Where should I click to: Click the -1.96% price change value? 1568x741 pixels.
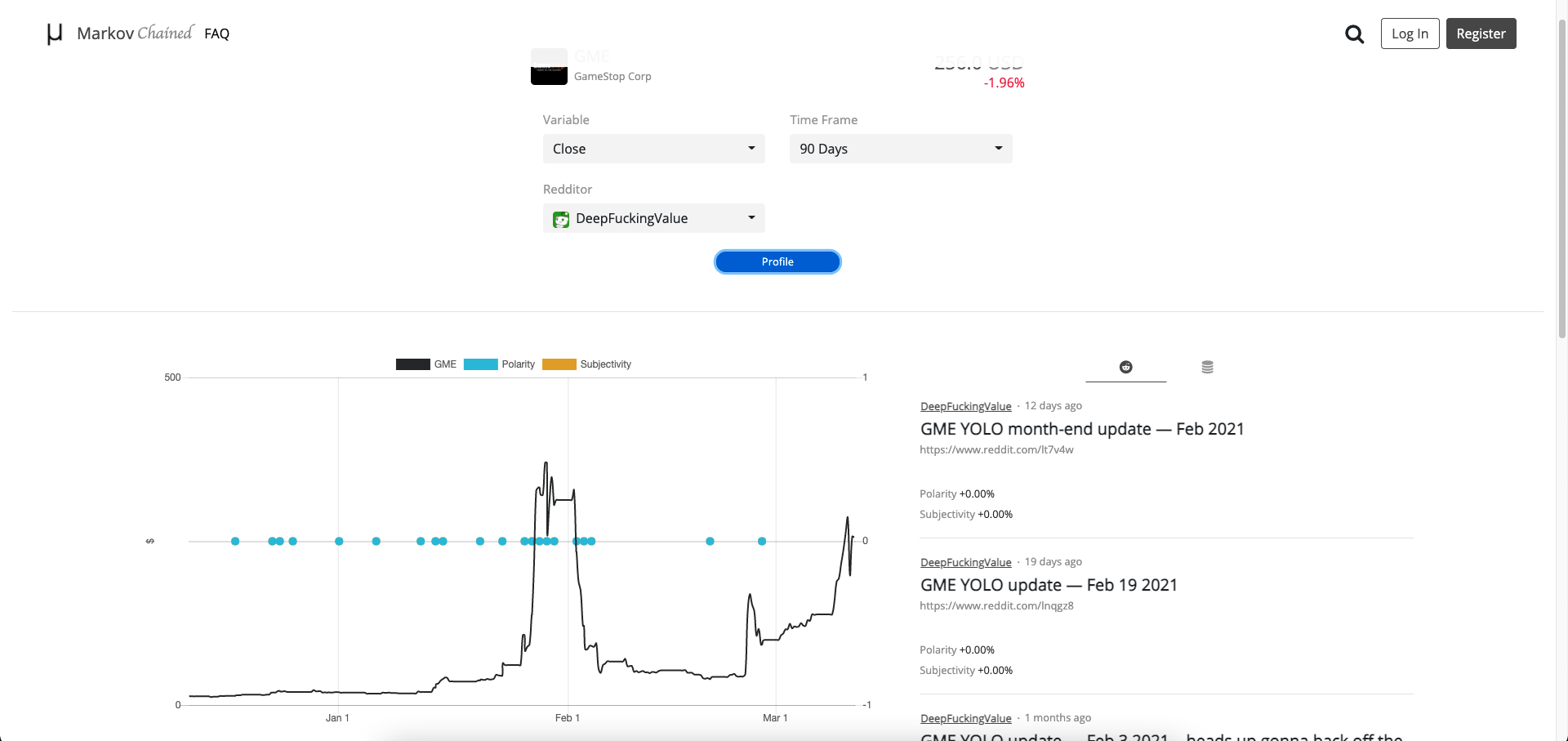(x=1004, y=83)
